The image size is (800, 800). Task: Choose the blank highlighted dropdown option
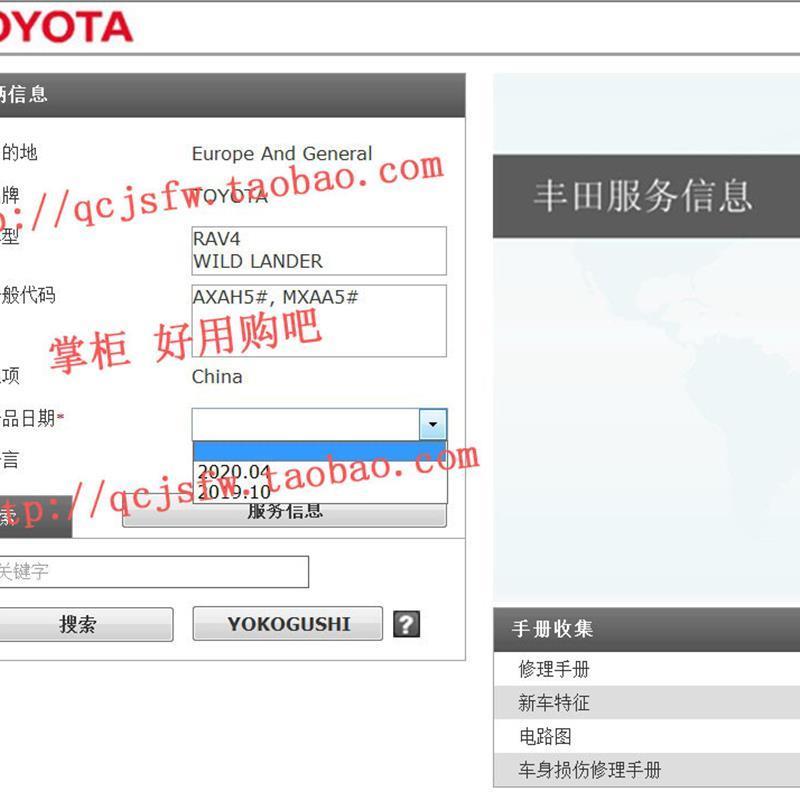pyautogui.click(x=320, y=452)
